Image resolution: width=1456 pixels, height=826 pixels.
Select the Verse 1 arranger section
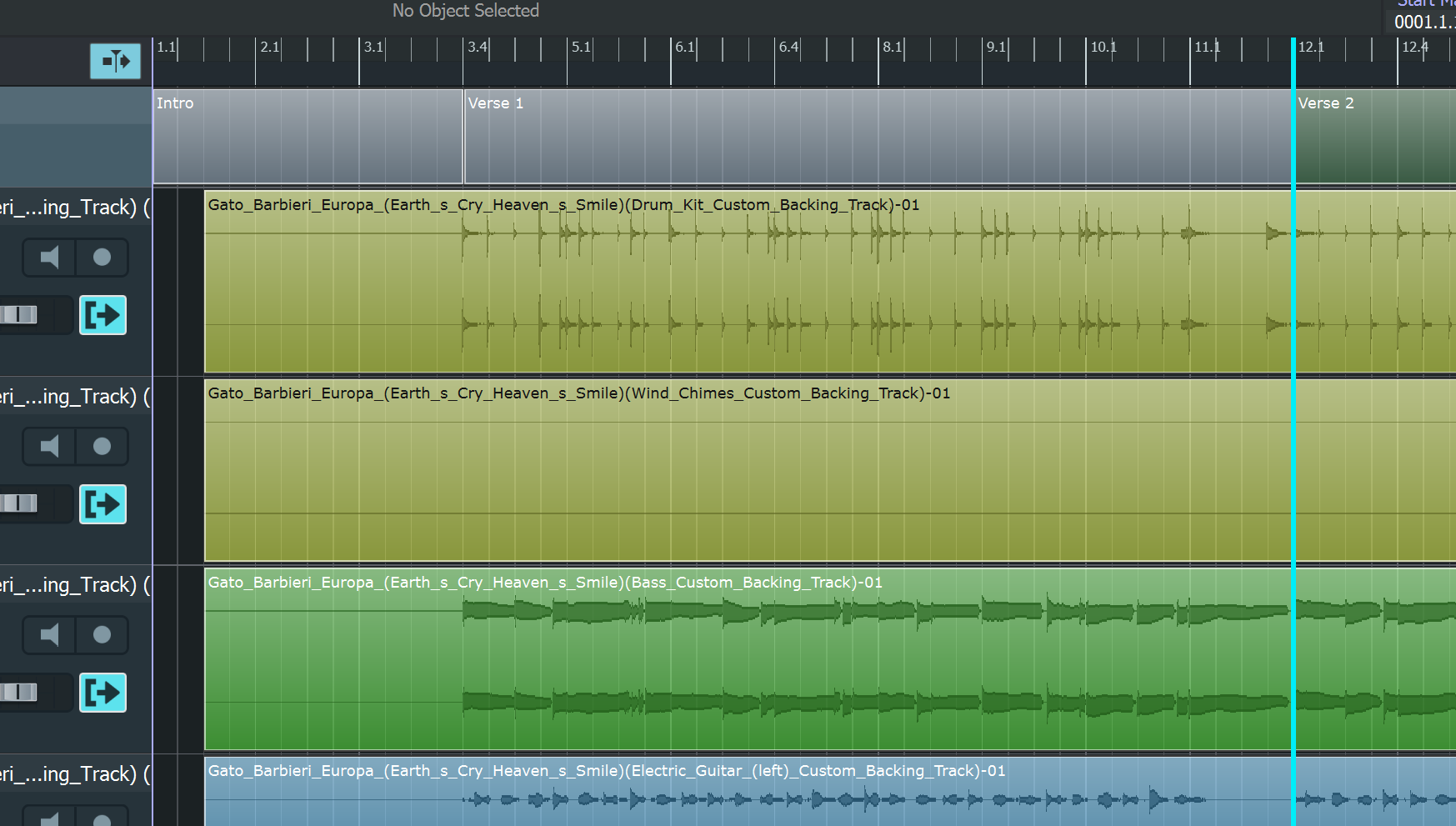(x=878, y=136)
